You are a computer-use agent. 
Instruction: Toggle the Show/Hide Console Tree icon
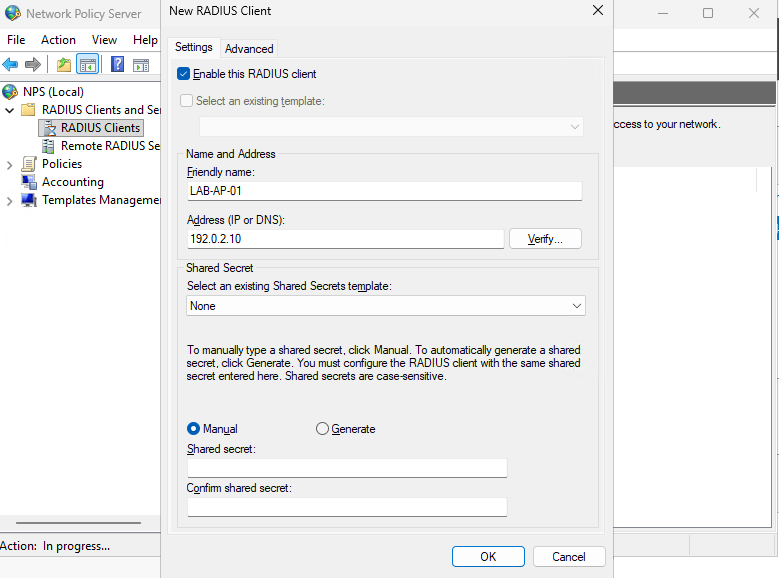87,65
